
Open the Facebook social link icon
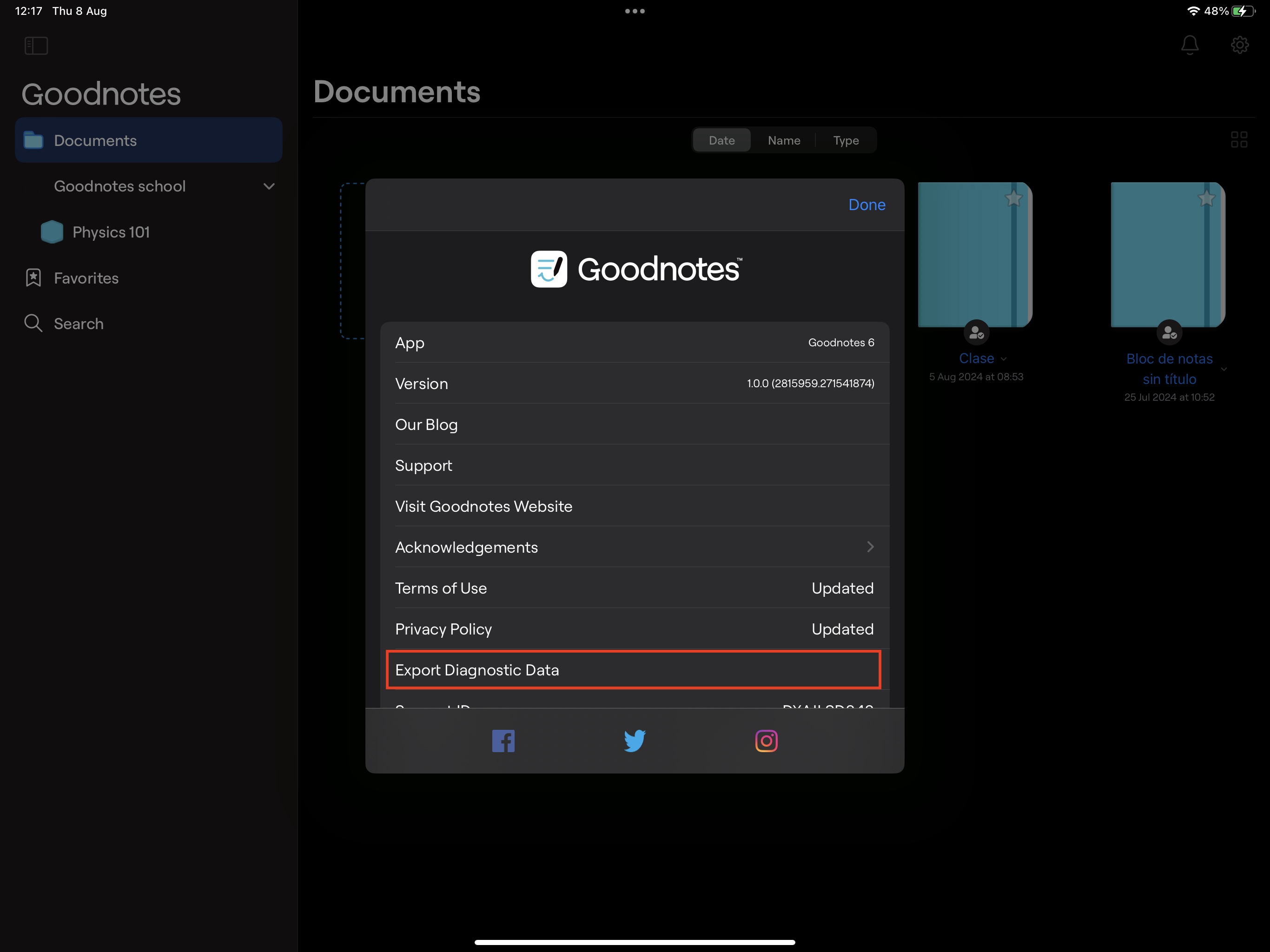click(x=503, y=740)
